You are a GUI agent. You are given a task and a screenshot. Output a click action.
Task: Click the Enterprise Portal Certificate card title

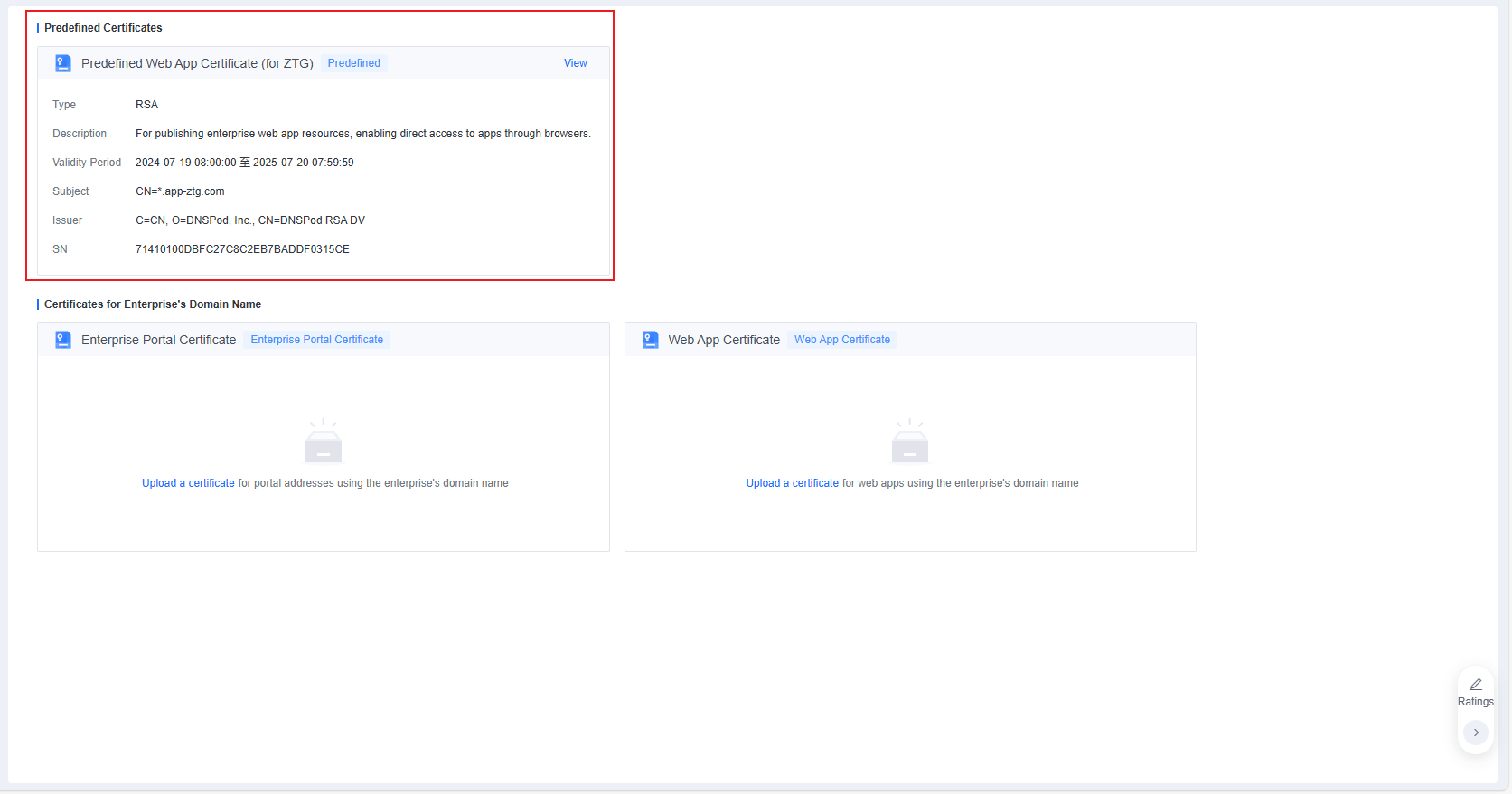[x=159, y=340]
